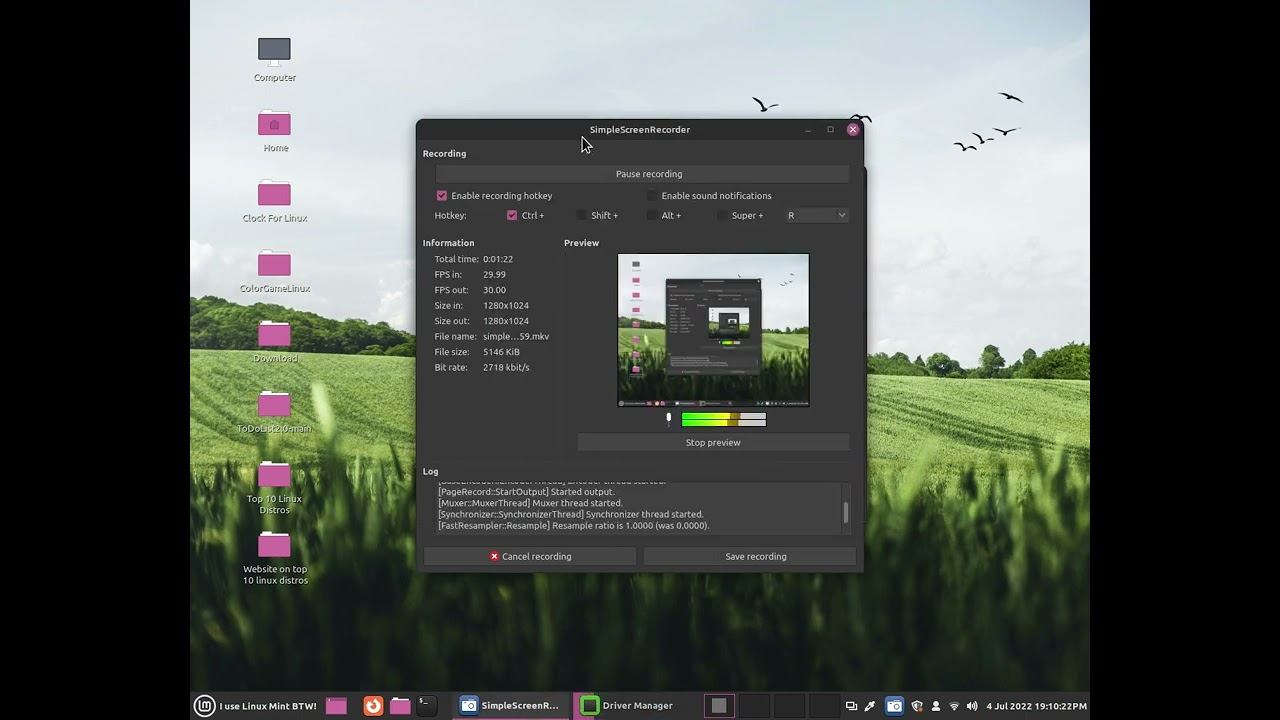The height and width of the screenshot is (720, 1280).
Task: Click the audio level meter
Action: [724, 420]
